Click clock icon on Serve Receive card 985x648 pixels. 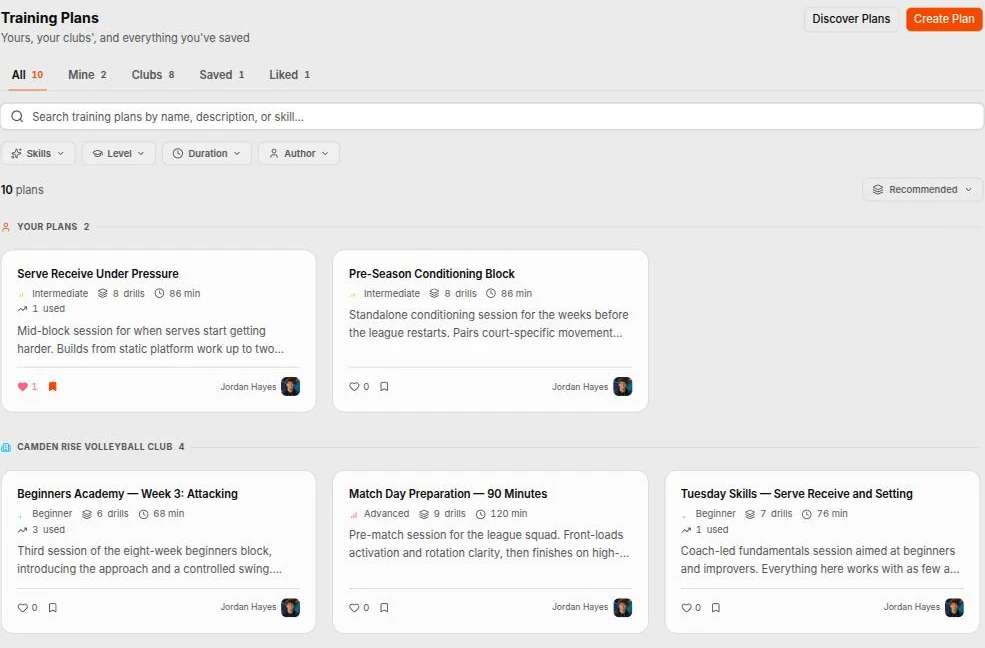point(160,293)
